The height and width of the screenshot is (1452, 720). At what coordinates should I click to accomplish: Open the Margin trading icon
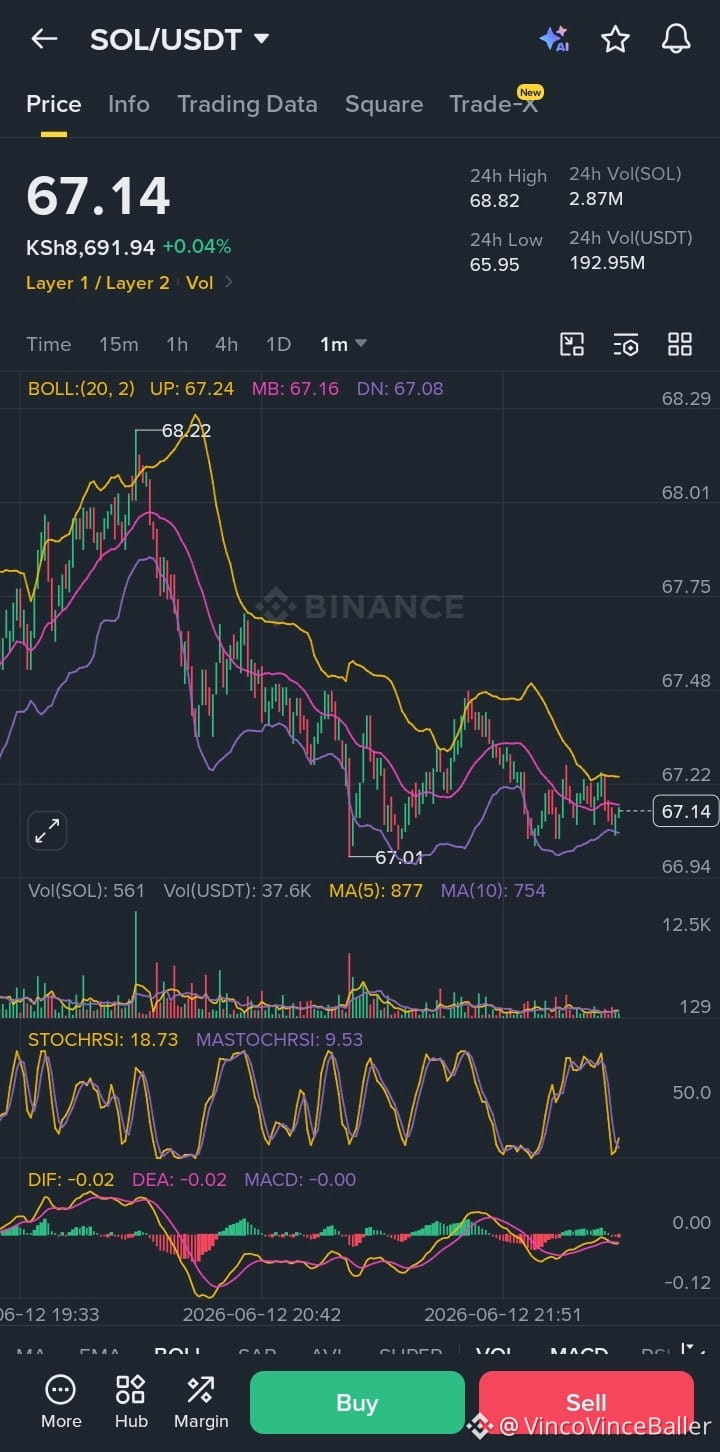[201, 1402]
